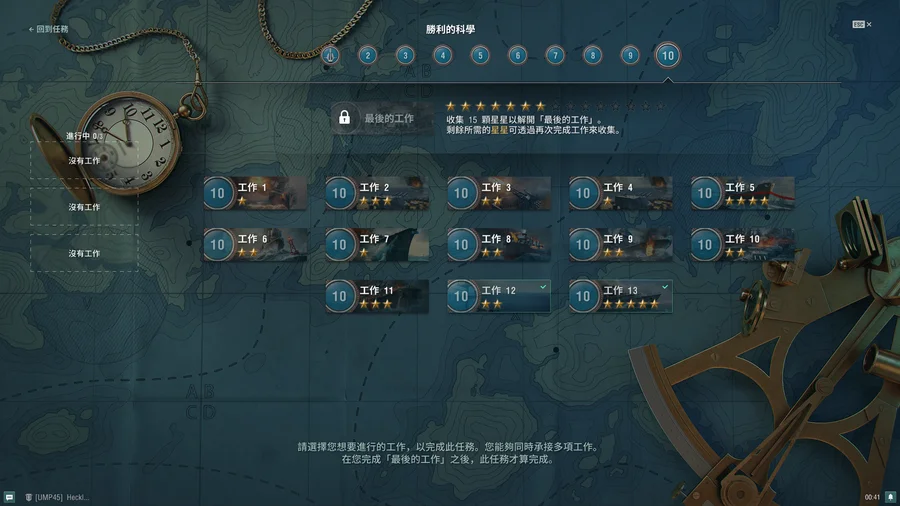Pick 工作 11 three-star task
The image size is (900, 506).
point(377,296)
